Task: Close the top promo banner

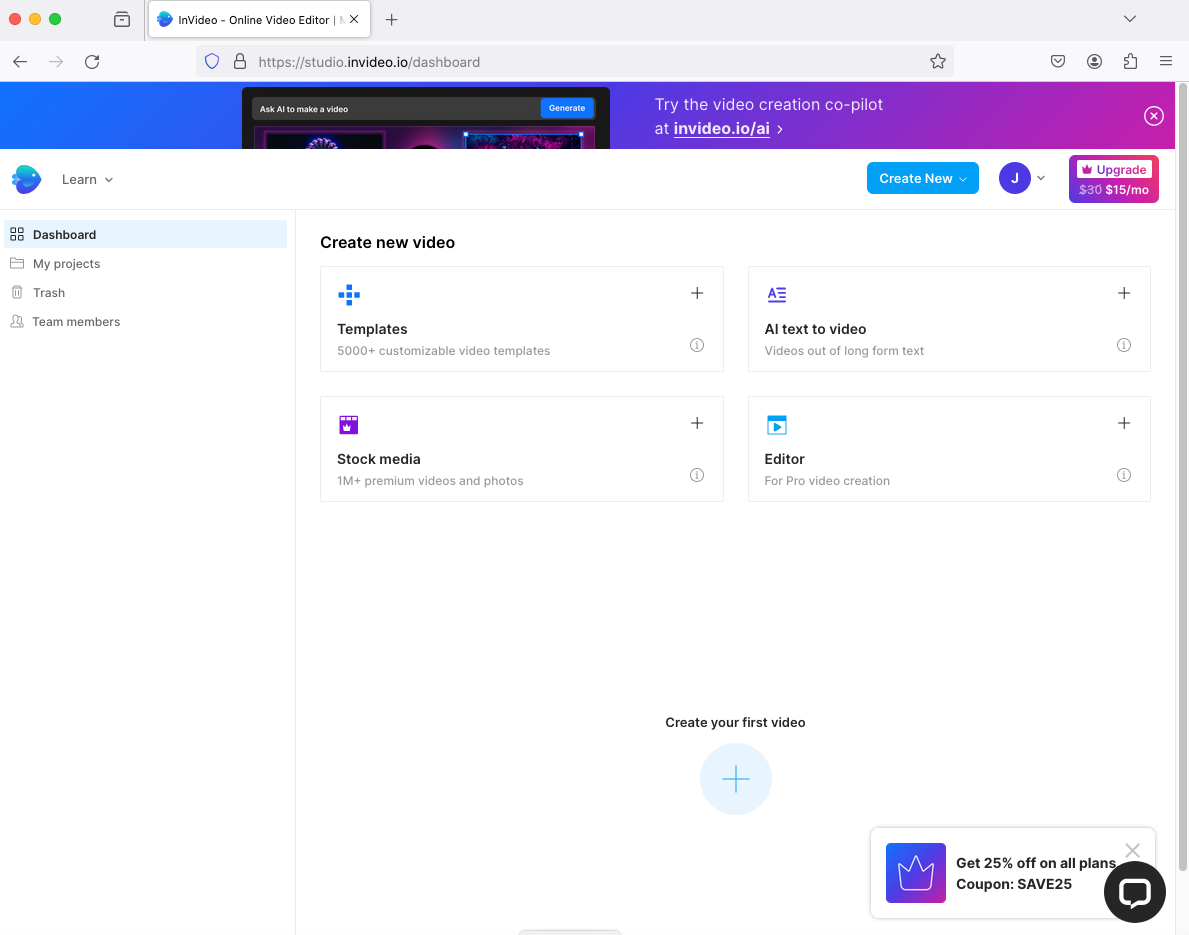Action: tap(1153, 116)
